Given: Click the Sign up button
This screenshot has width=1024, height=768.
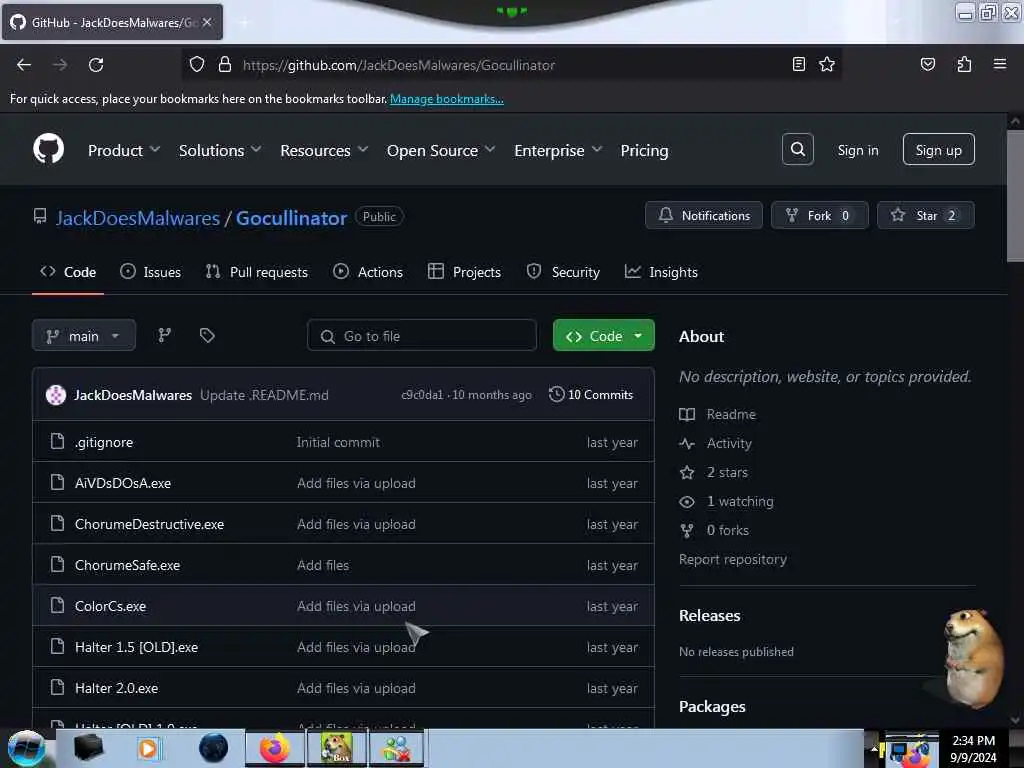Looking at the screenshot, I should coord(938,150).
